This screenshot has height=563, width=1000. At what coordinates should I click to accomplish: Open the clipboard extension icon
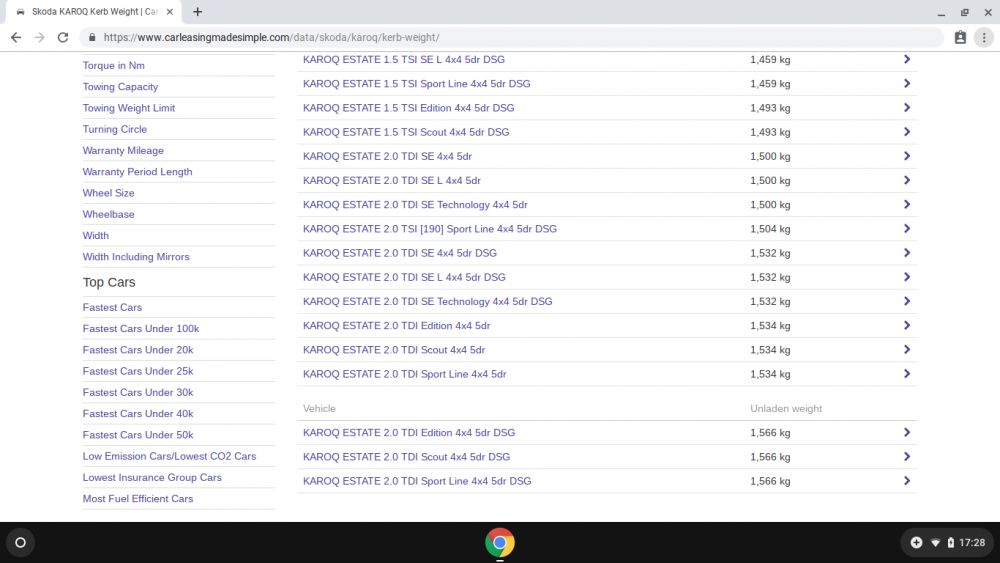coord(960,38)
